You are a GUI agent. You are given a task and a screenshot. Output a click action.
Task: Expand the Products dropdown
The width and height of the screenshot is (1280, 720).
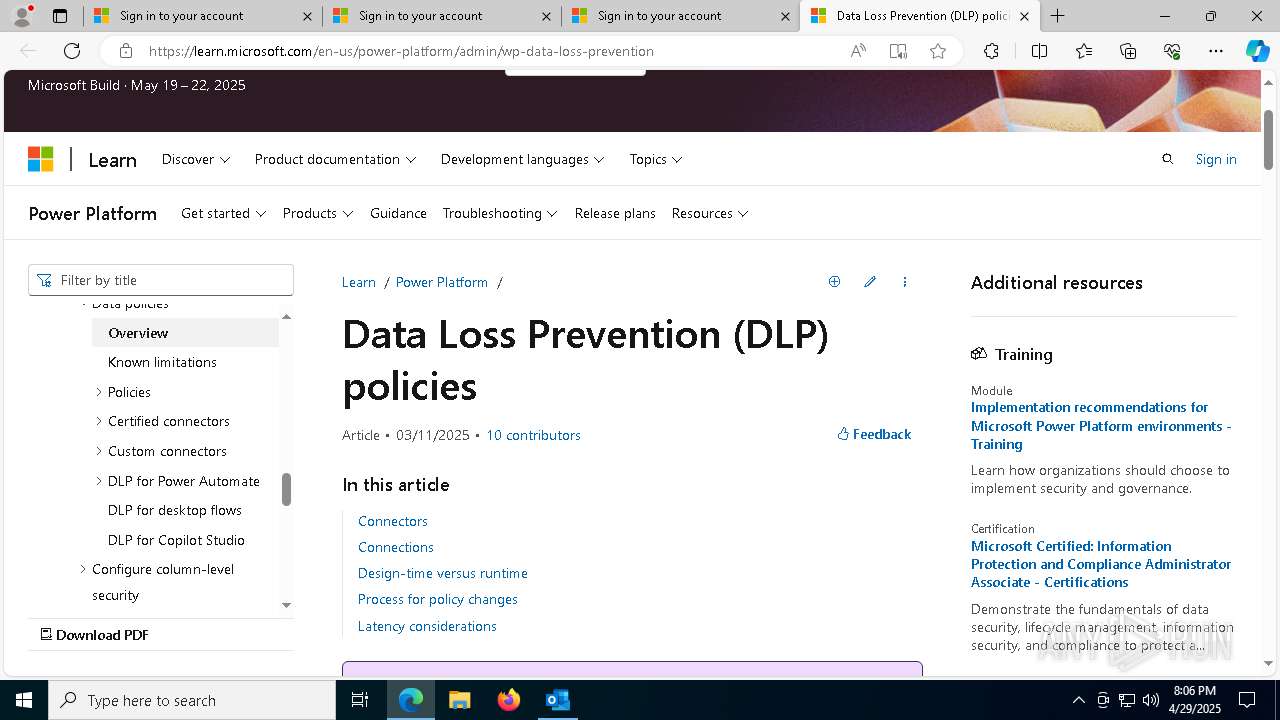pos(318,213)
